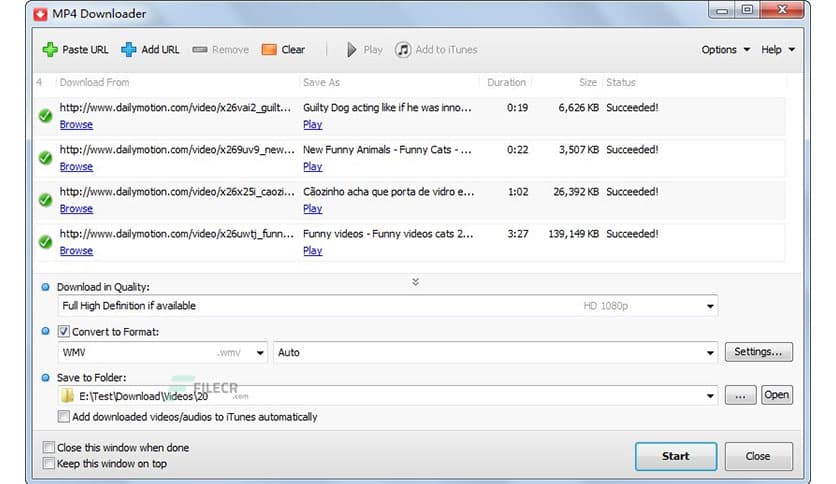The height and width of the screenshot is (484, 836).
Task: Click the folder icon in the save path field
Action: click(68, 396)
